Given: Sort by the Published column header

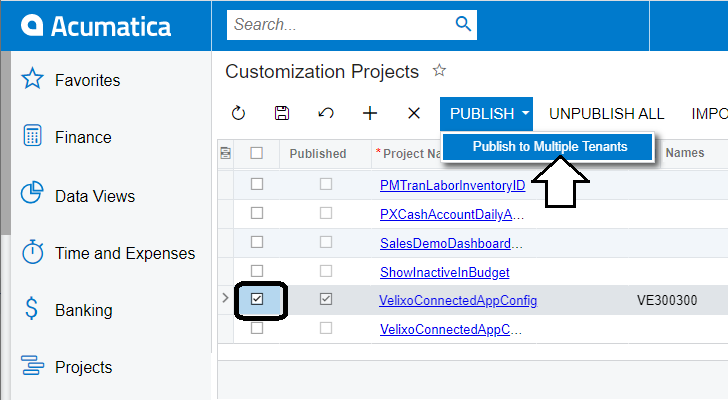Looking at the screenshot, I should tap(318, 154).
